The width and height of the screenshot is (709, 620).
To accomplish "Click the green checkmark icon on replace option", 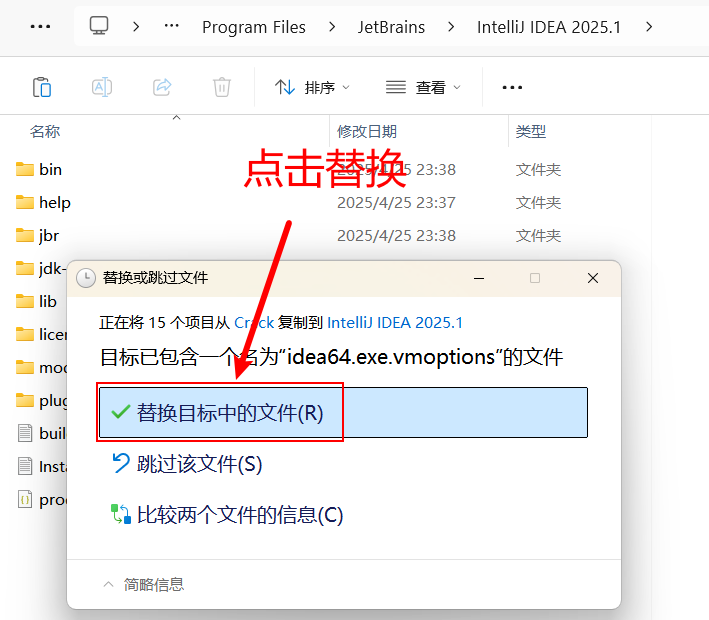I will click(120, 412).
